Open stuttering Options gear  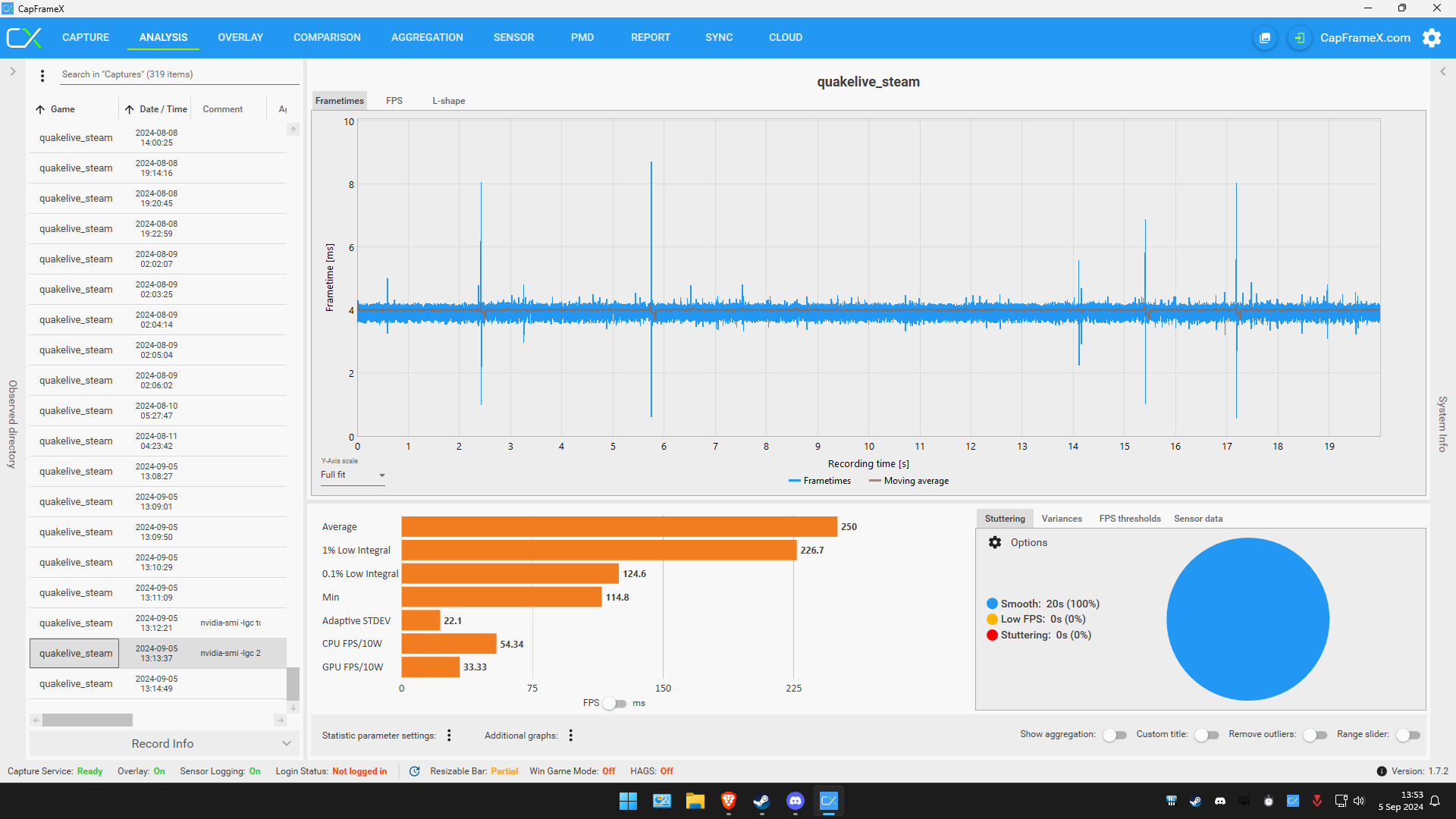click(995, 542)
